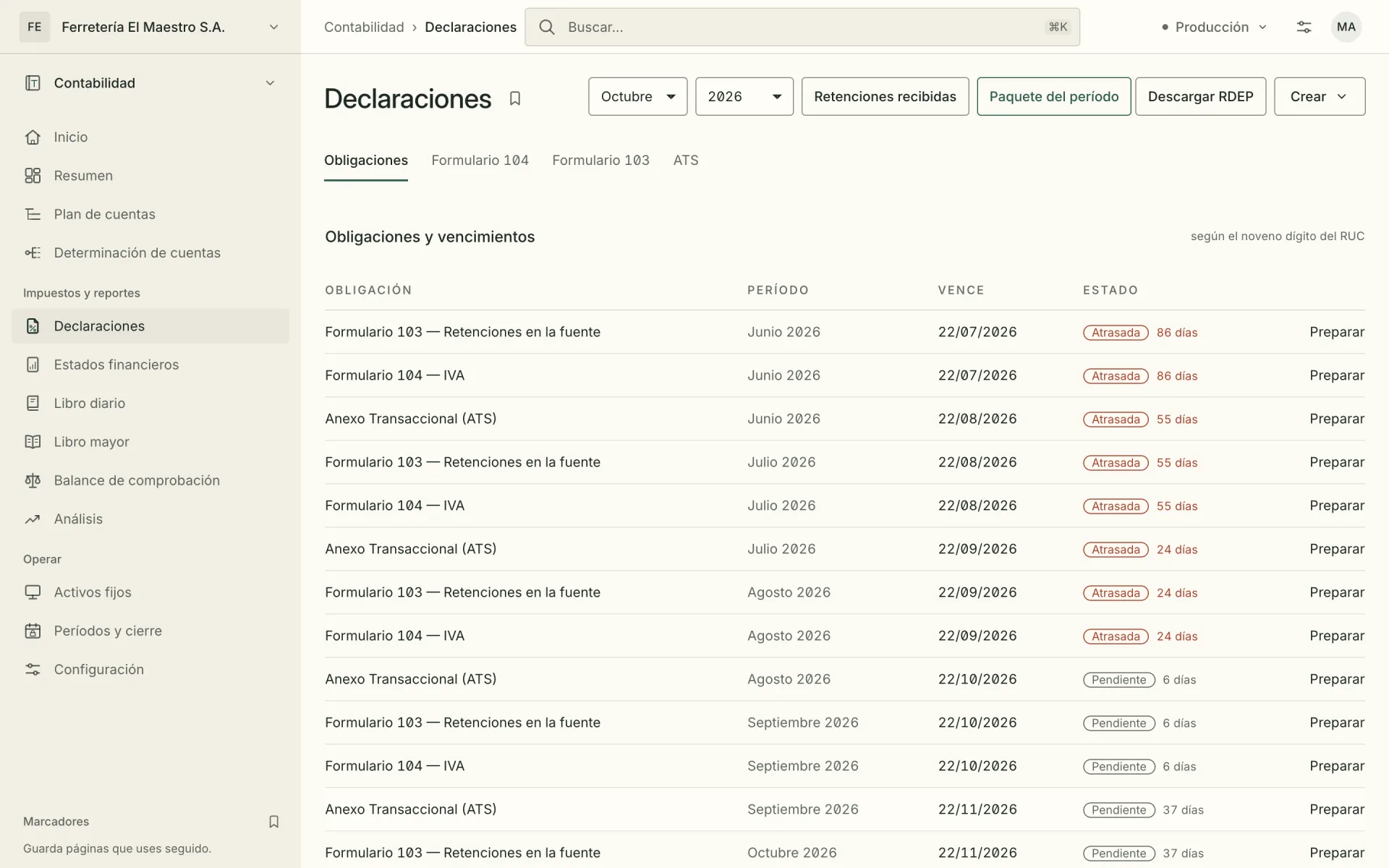Image resolution: width=1389 pixels, height=868 pixels.
Task: Click the Libro diario icon
Action: 33,403
